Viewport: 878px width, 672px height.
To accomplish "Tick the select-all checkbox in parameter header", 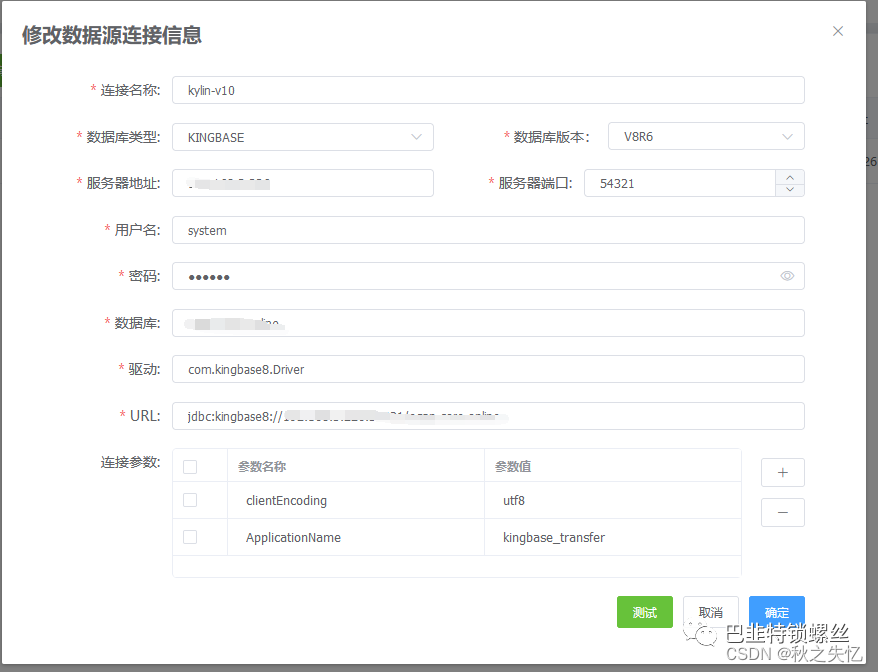I will click(190, 466).
